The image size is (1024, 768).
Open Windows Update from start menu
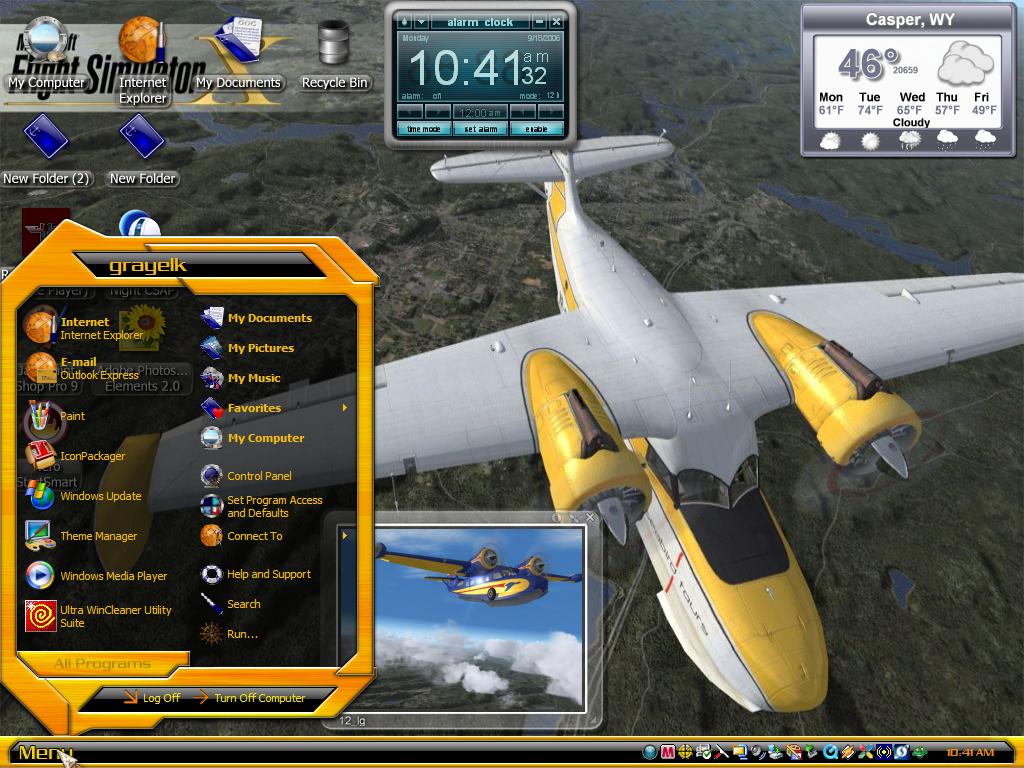84,496
